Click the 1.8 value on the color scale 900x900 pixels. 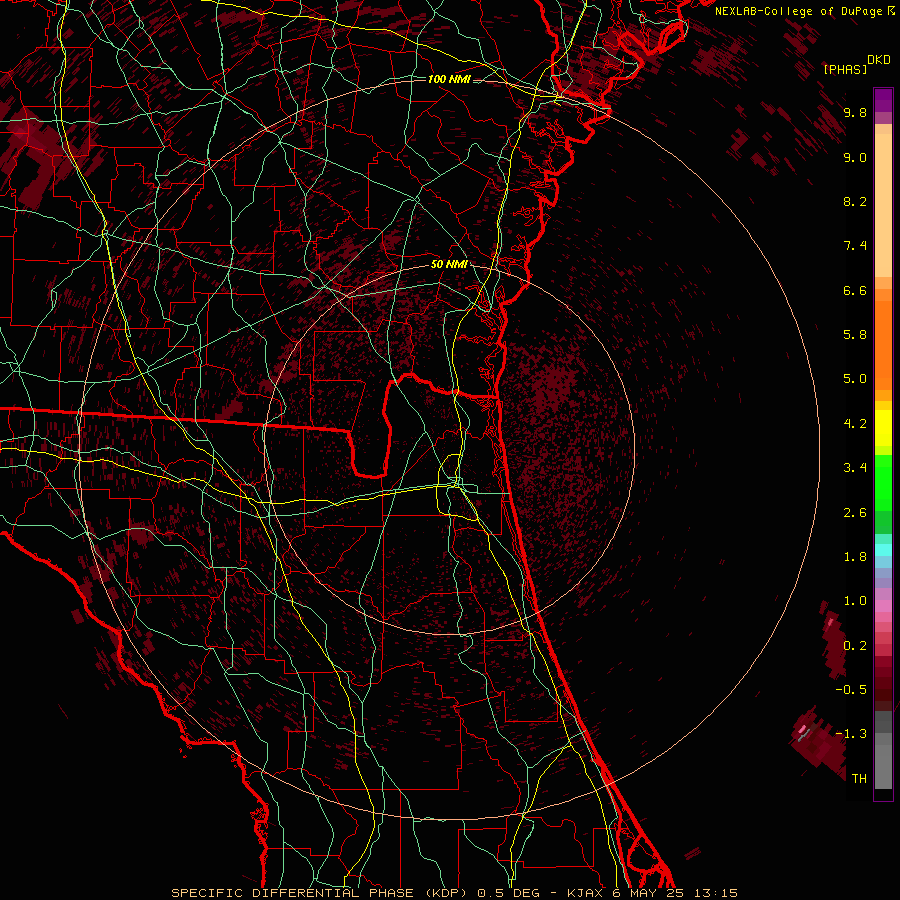(x=855, y=557)
